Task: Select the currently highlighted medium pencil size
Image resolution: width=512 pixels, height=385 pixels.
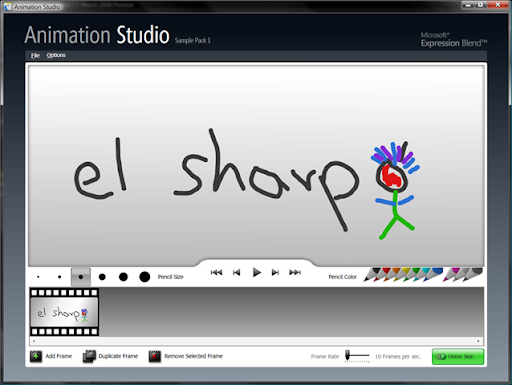Action: [x=81, y=277]
